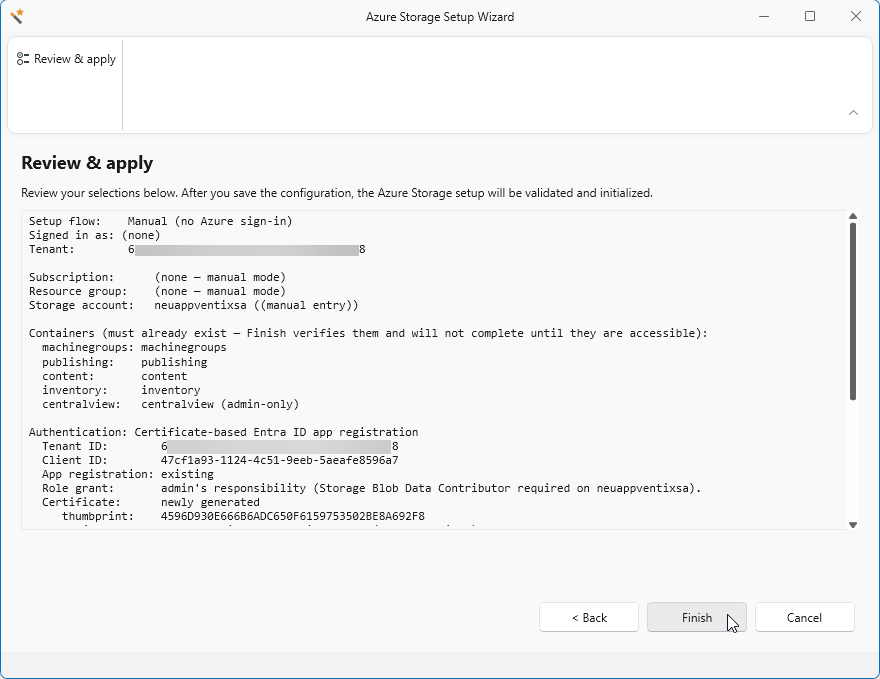Image resolution: width=880 pixels, height=679 pixels.
Task: Close the wizard window
Action: tap(856, 16)
